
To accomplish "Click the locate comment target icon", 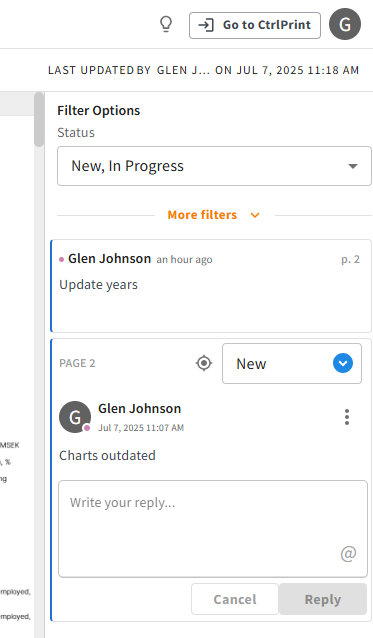I will (204, 363).
